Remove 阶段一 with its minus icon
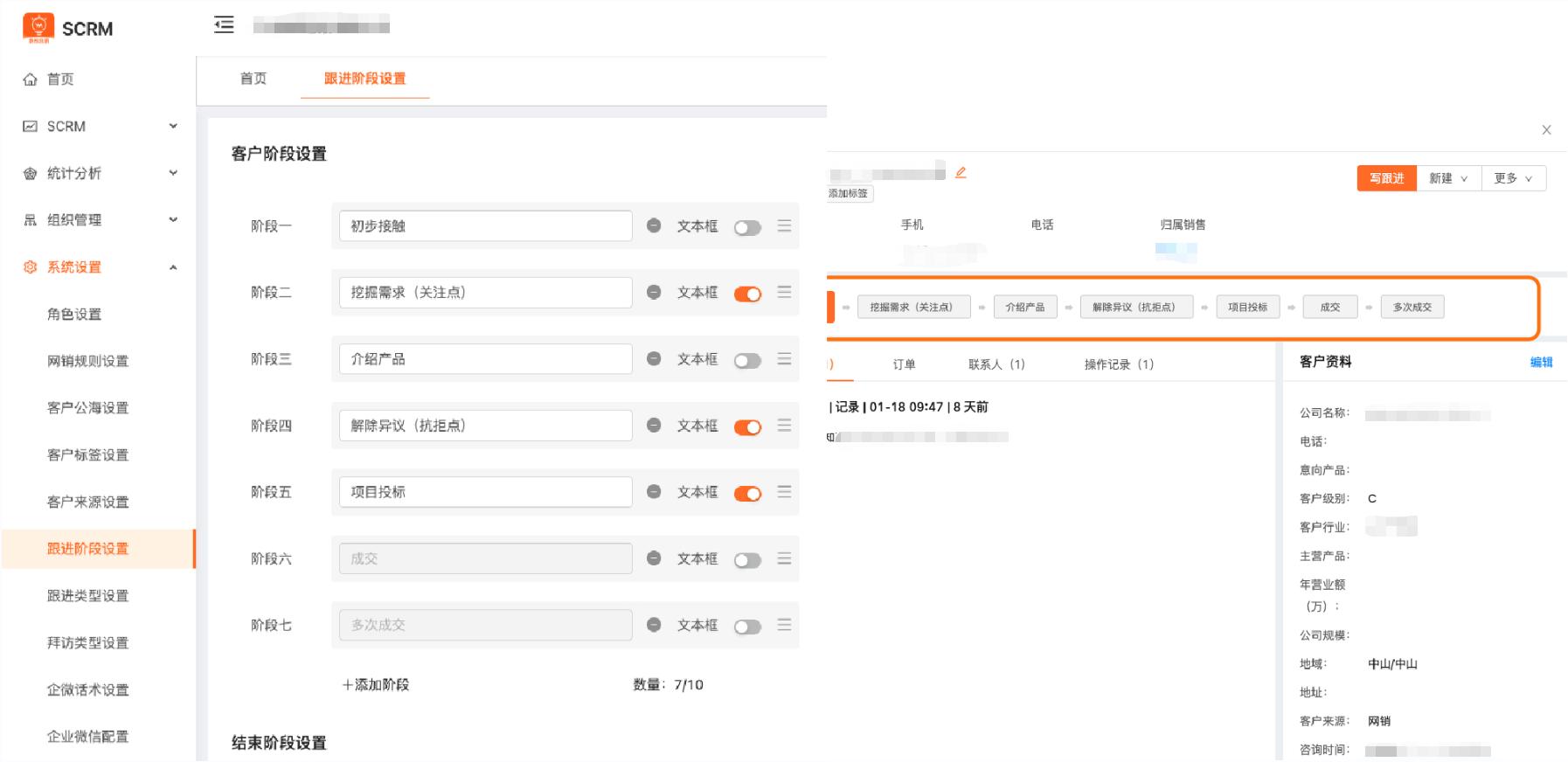 pos(654,225)
